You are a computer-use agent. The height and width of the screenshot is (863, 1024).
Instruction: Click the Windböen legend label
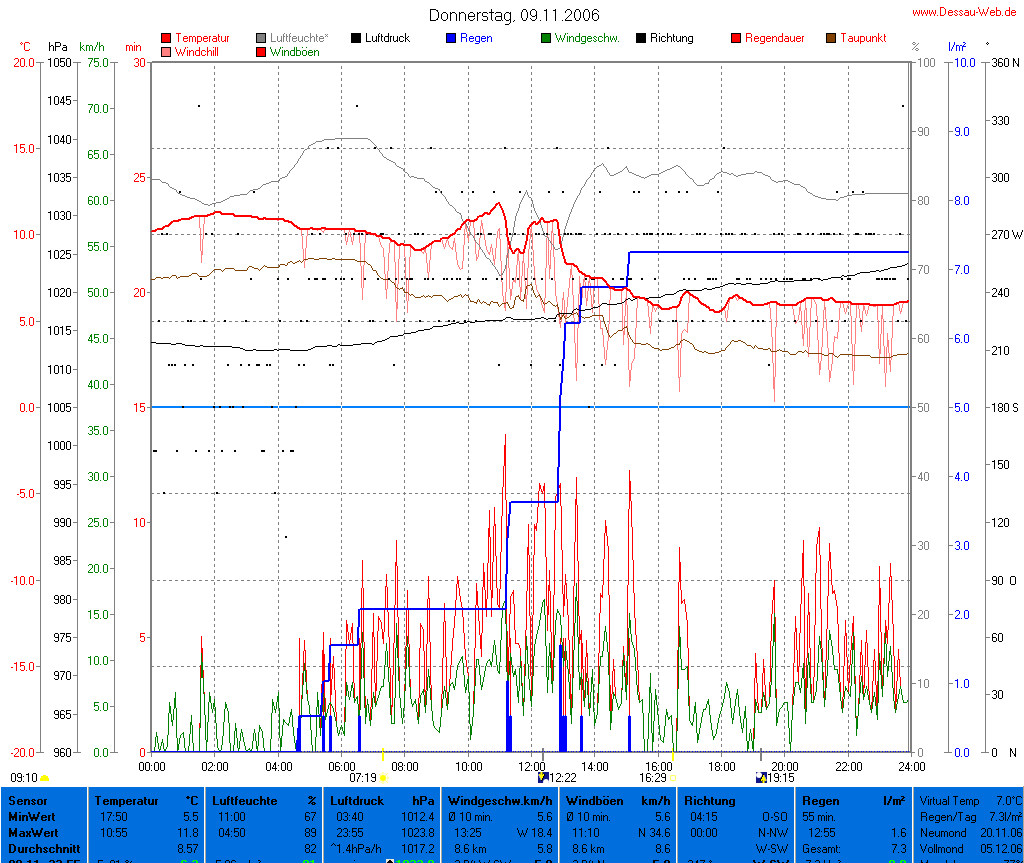(x=295, y=51)
